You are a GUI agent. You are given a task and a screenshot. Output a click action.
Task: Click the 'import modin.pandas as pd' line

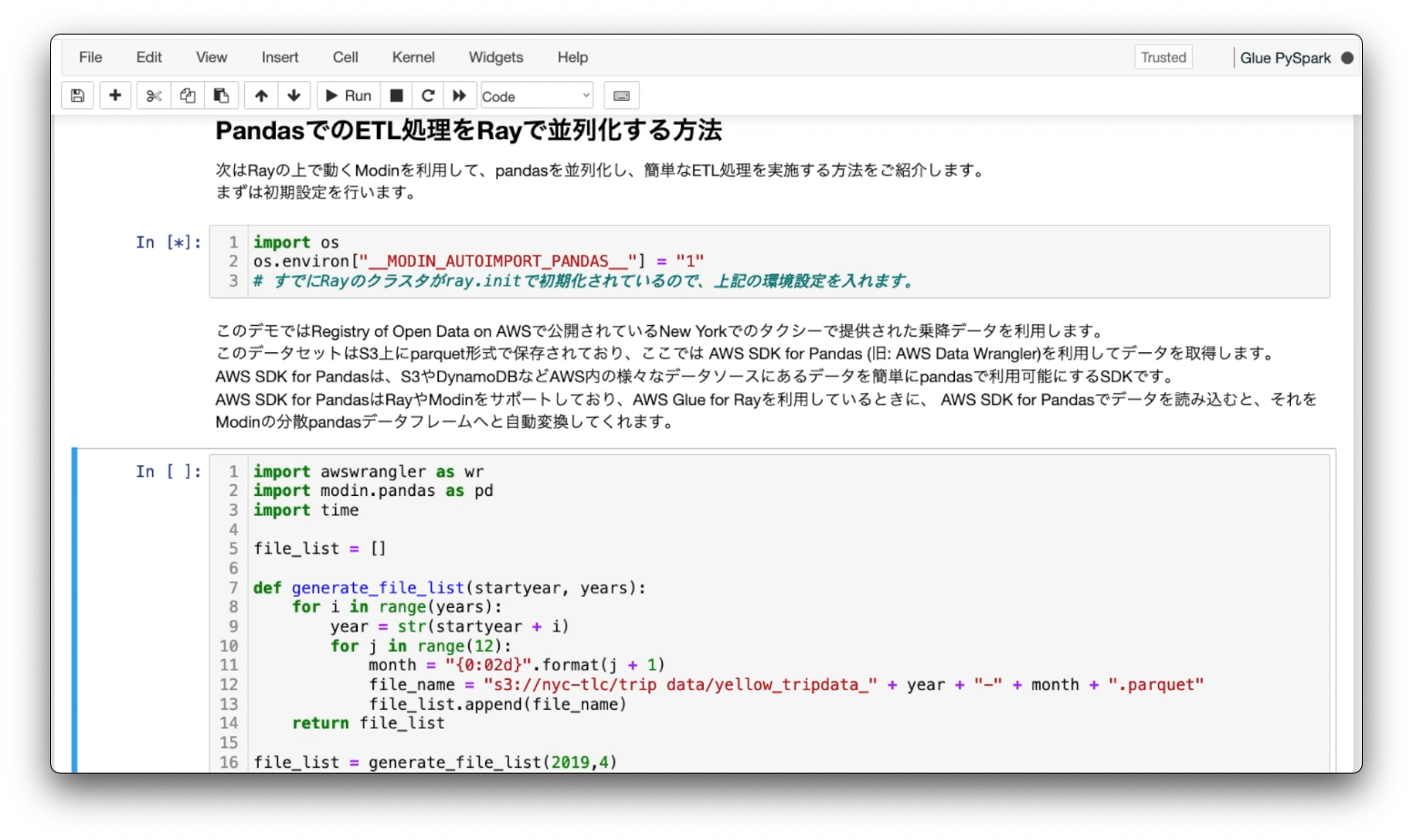373,491
